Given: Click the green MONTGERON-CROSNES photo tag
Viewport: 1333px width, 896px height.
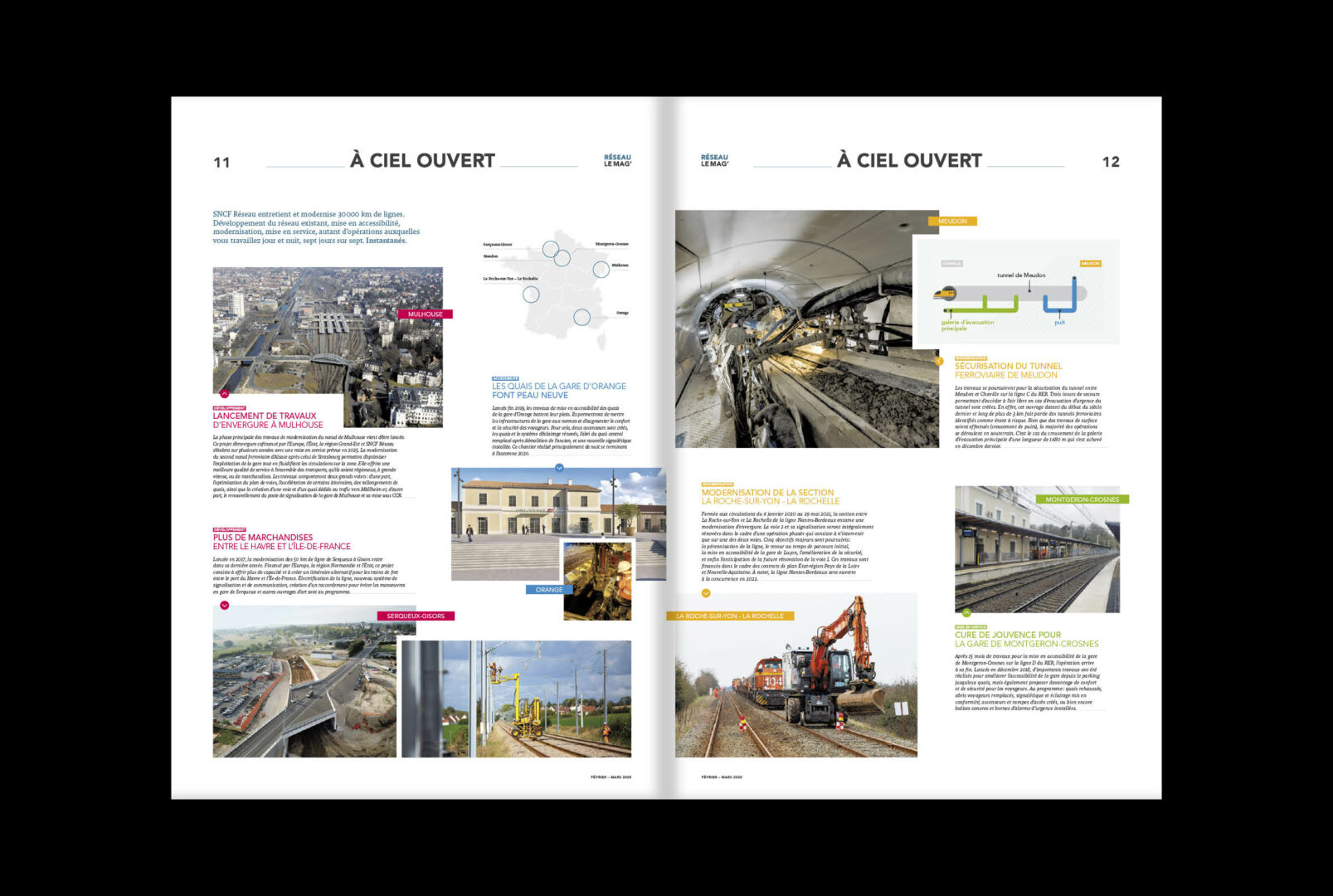Looking at the screenshot, I should 1082,499.
